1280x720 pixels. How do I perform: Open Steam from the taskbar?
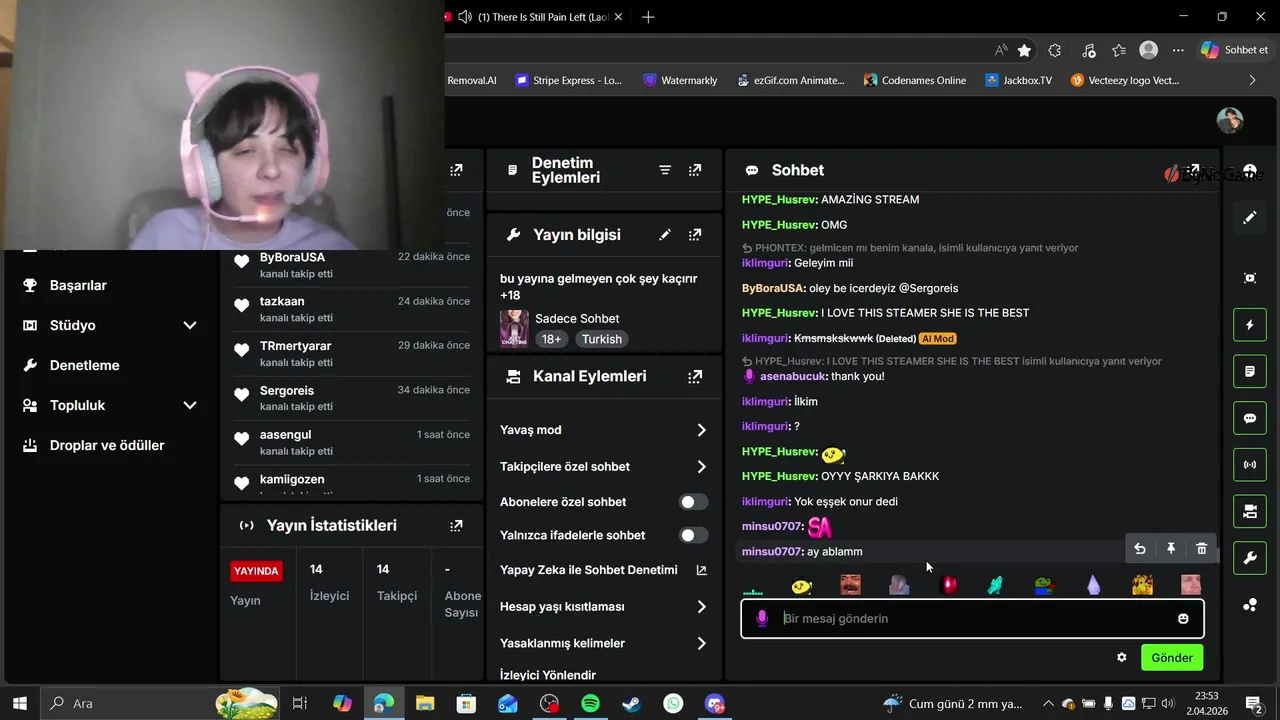(x=631, y=704)
